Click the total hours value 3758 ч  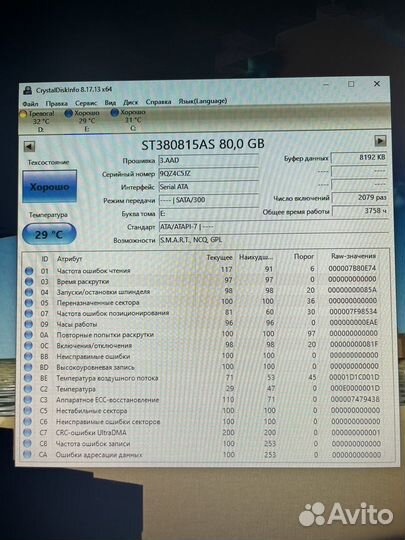360,211
